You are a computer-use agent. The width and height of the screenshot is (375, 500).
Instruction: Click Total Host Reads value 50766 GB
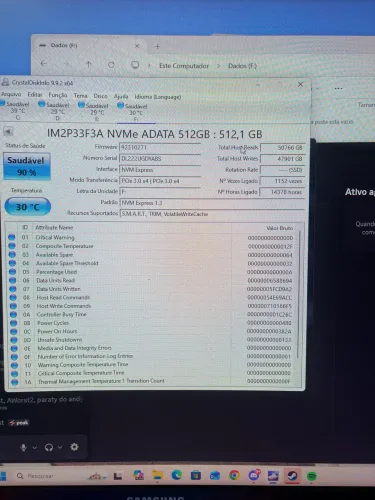282,148
